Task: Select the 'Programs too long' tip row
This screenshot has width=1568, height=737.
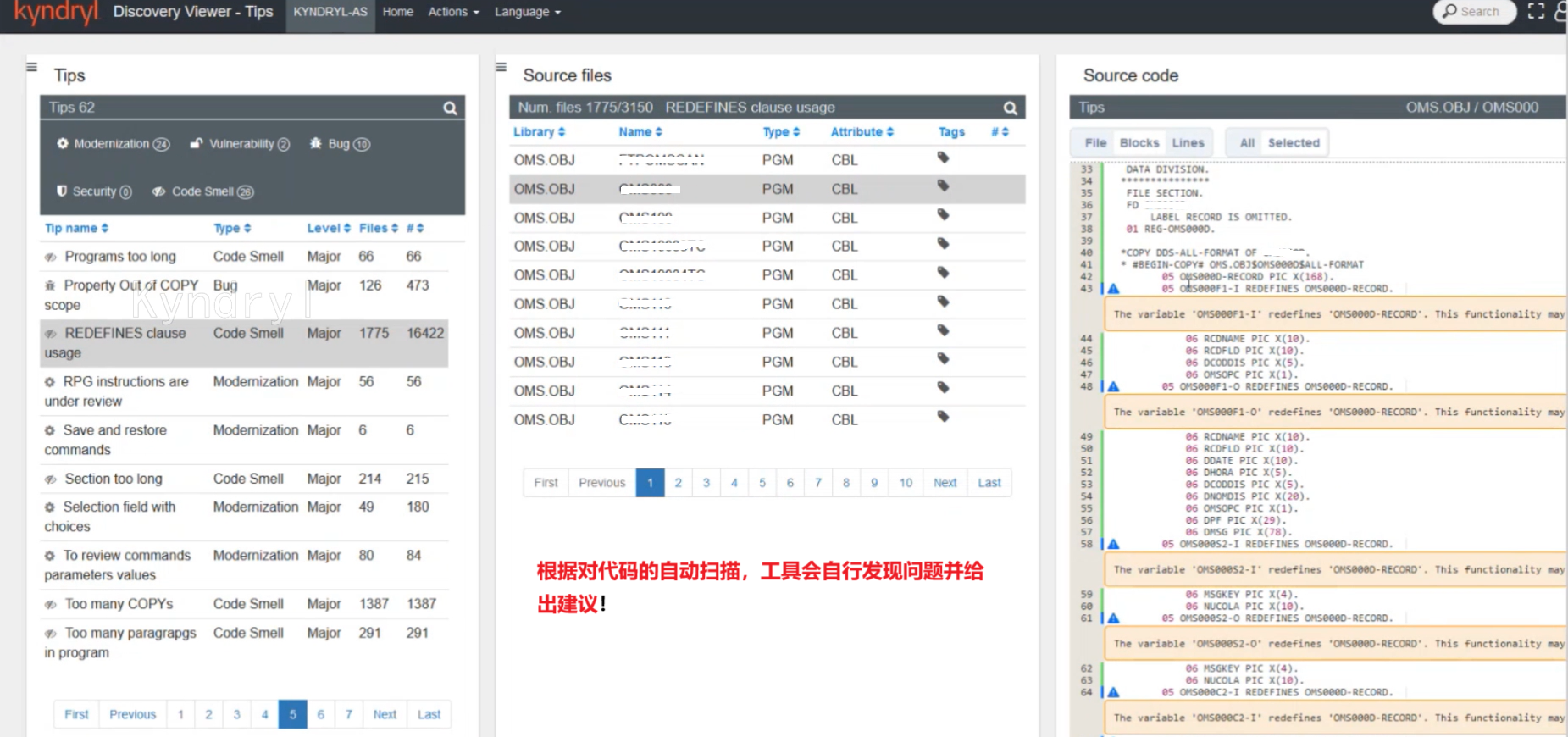Action: coord(244,257)
